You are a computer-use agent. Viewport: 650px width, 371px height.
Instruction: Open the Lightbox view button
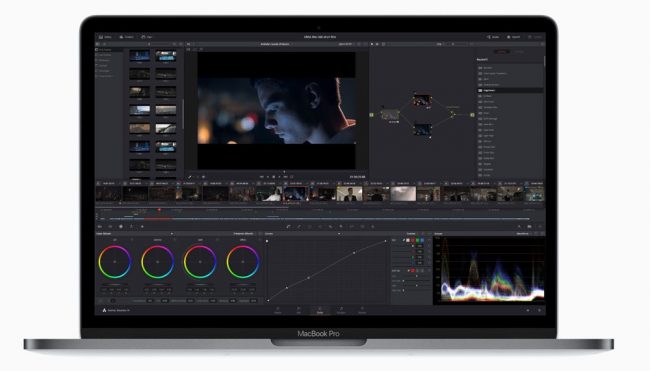(x=536, y=37)
